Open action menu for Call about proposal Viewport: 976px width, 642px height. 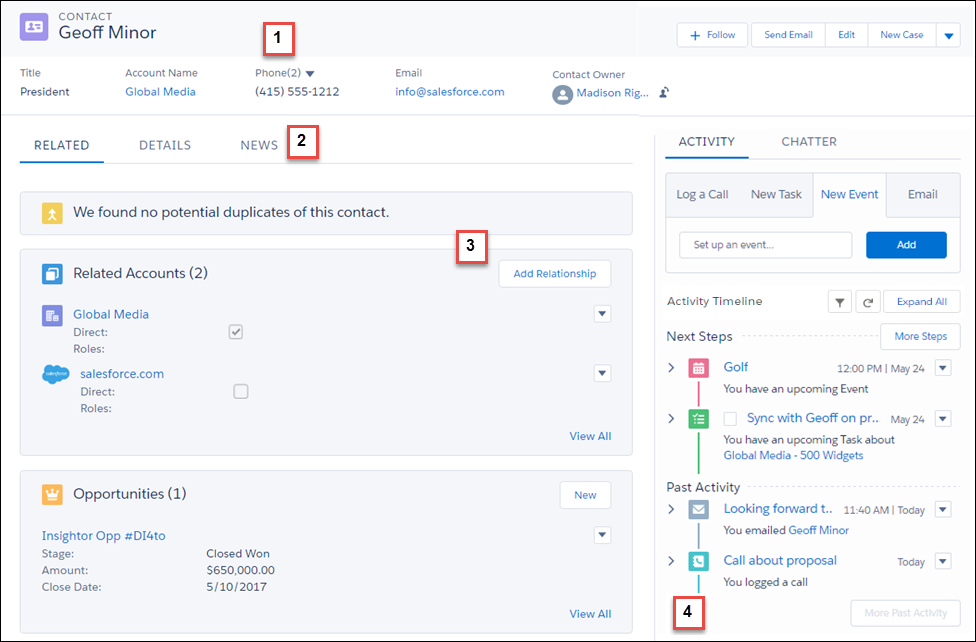(x=943, y=561)
